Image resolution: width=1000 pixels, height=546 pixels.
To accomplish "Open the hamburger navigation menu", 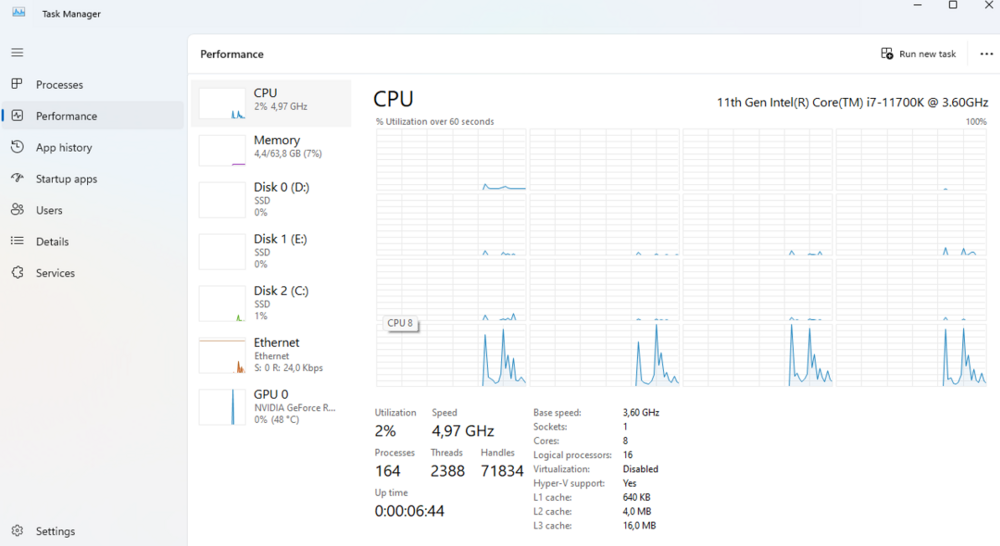I will tap(17, 52).
